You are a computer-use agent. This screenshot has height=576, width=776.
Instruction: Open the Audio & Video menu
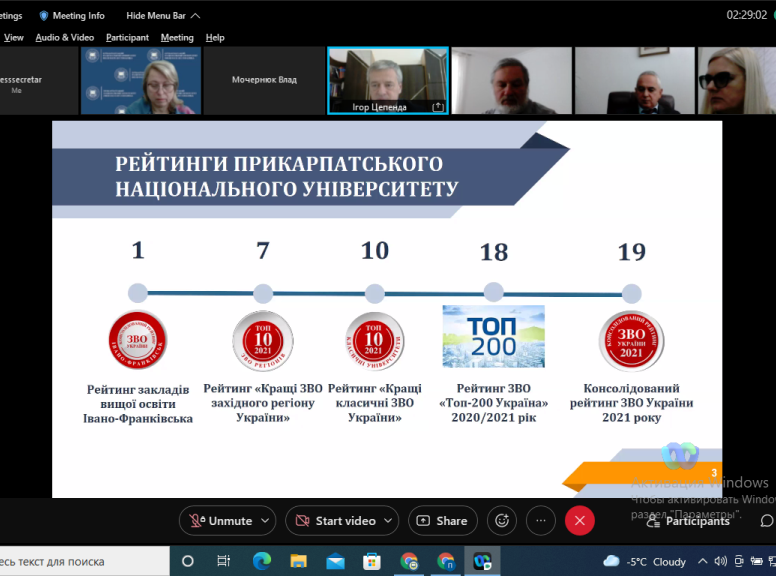64,38
